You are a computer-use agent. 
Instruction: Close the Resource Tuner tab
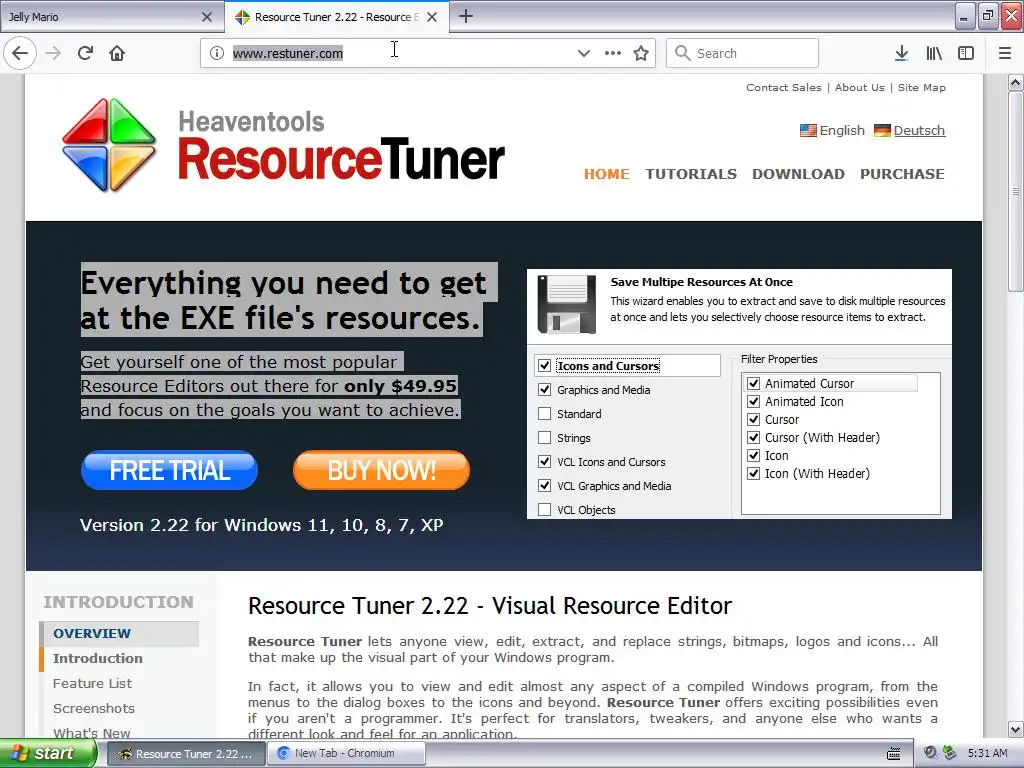click(x=432, y=17)
